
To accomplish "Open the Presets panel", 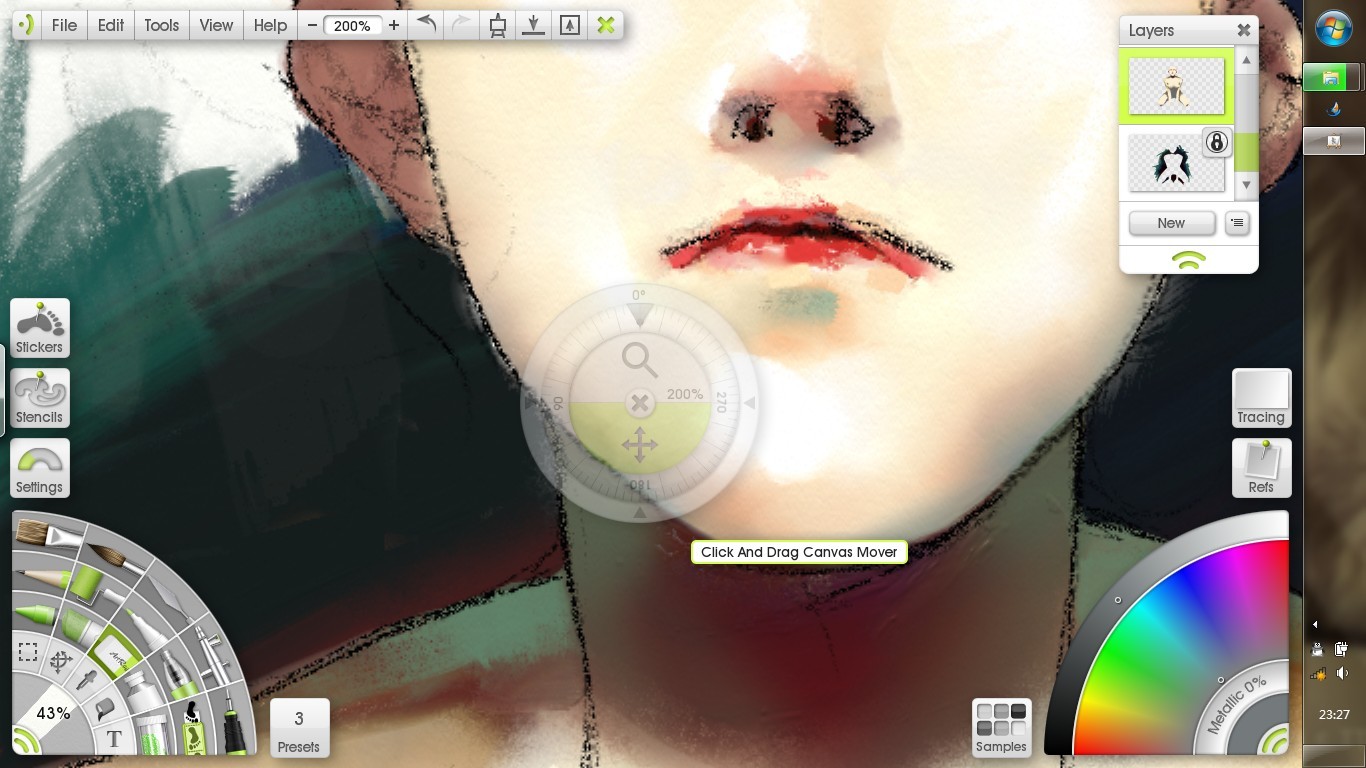I will point(299,728).
